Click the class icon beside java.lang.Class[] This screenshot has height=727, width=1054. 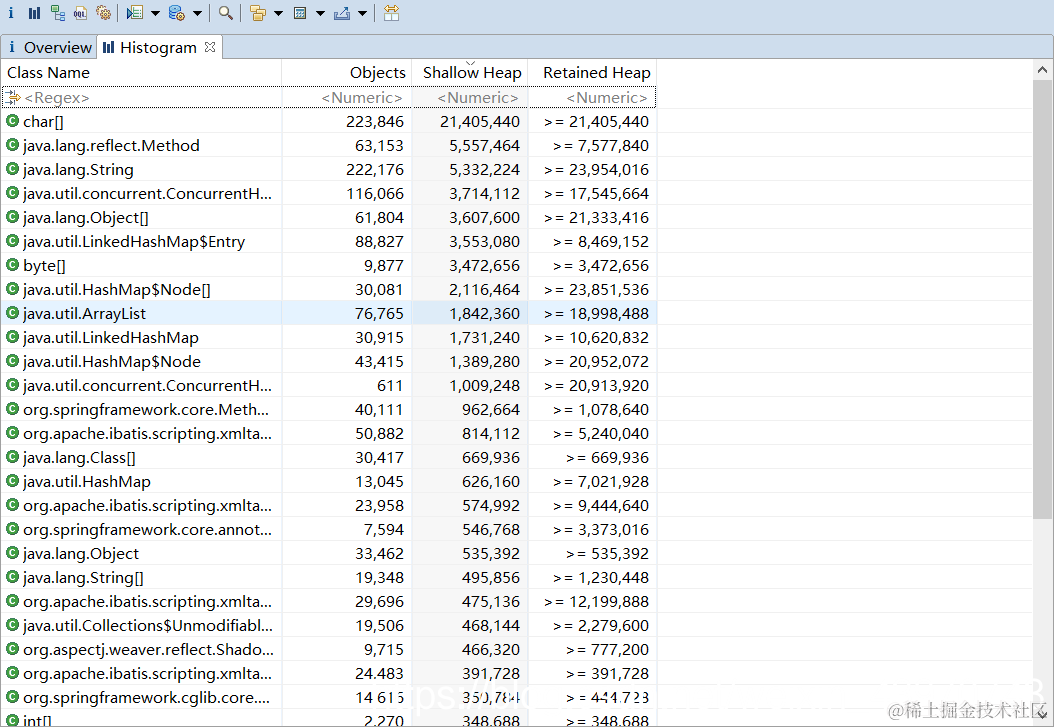12,457
